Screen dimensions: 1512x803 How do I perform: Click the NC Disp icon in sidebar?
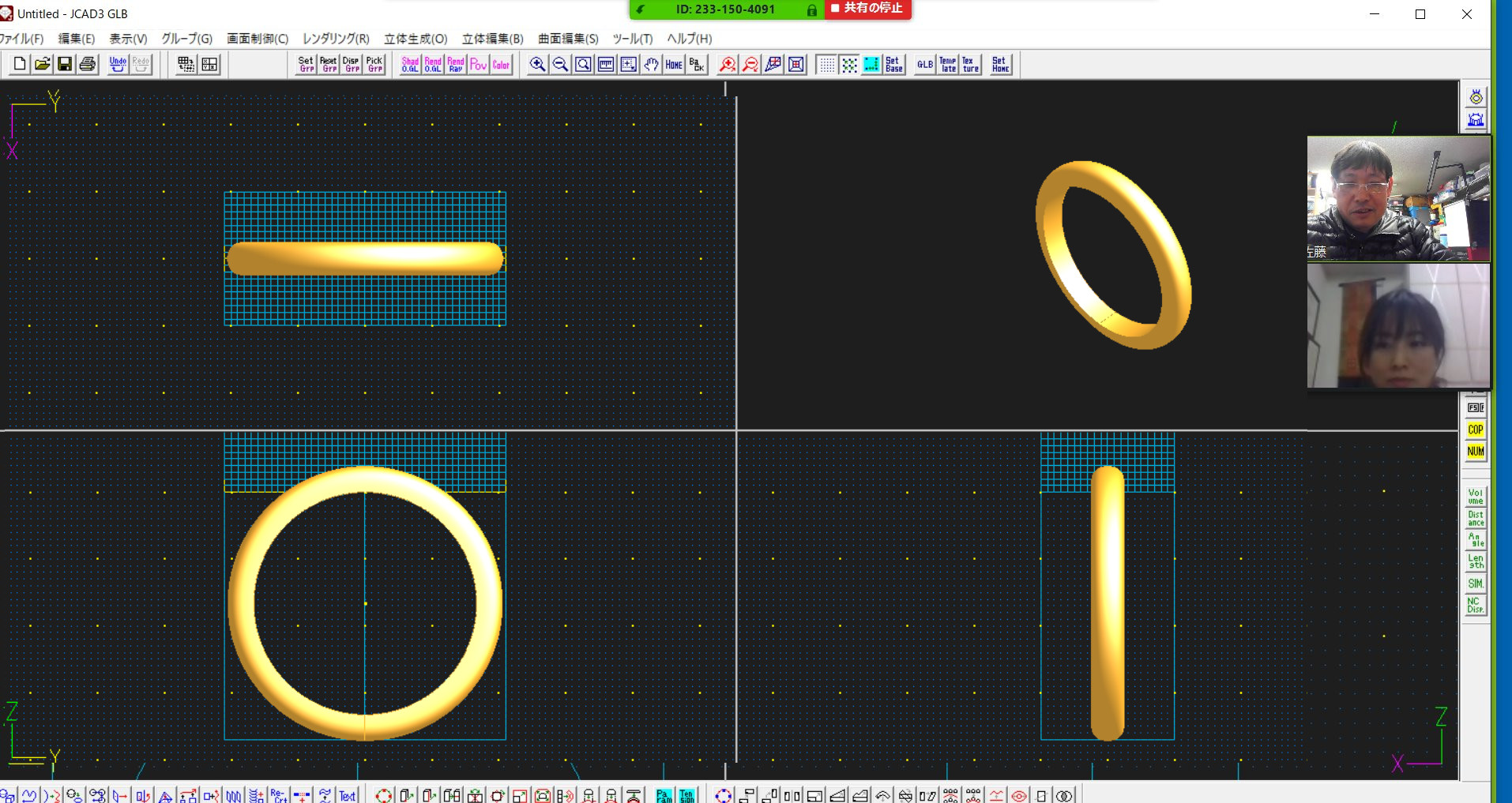coord(1476,606)
